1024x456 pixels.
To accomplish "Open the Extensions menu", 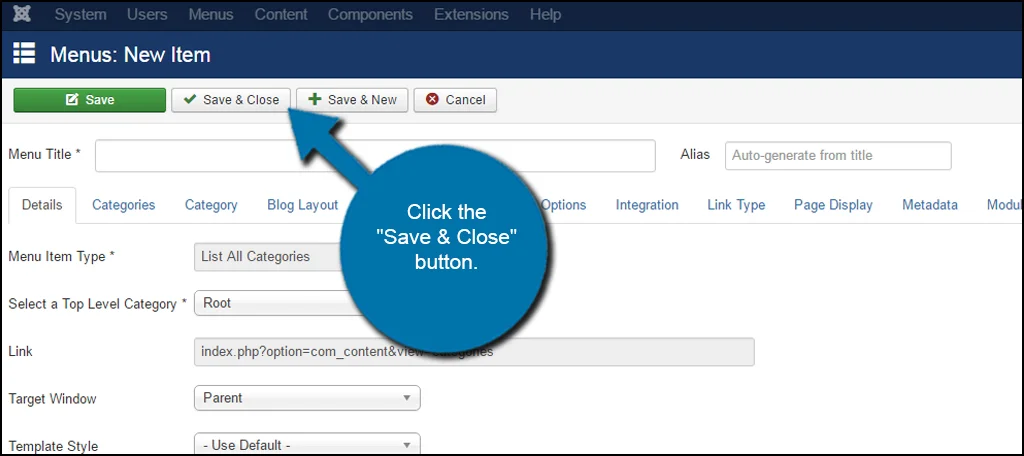I will (x=471, y=15).
